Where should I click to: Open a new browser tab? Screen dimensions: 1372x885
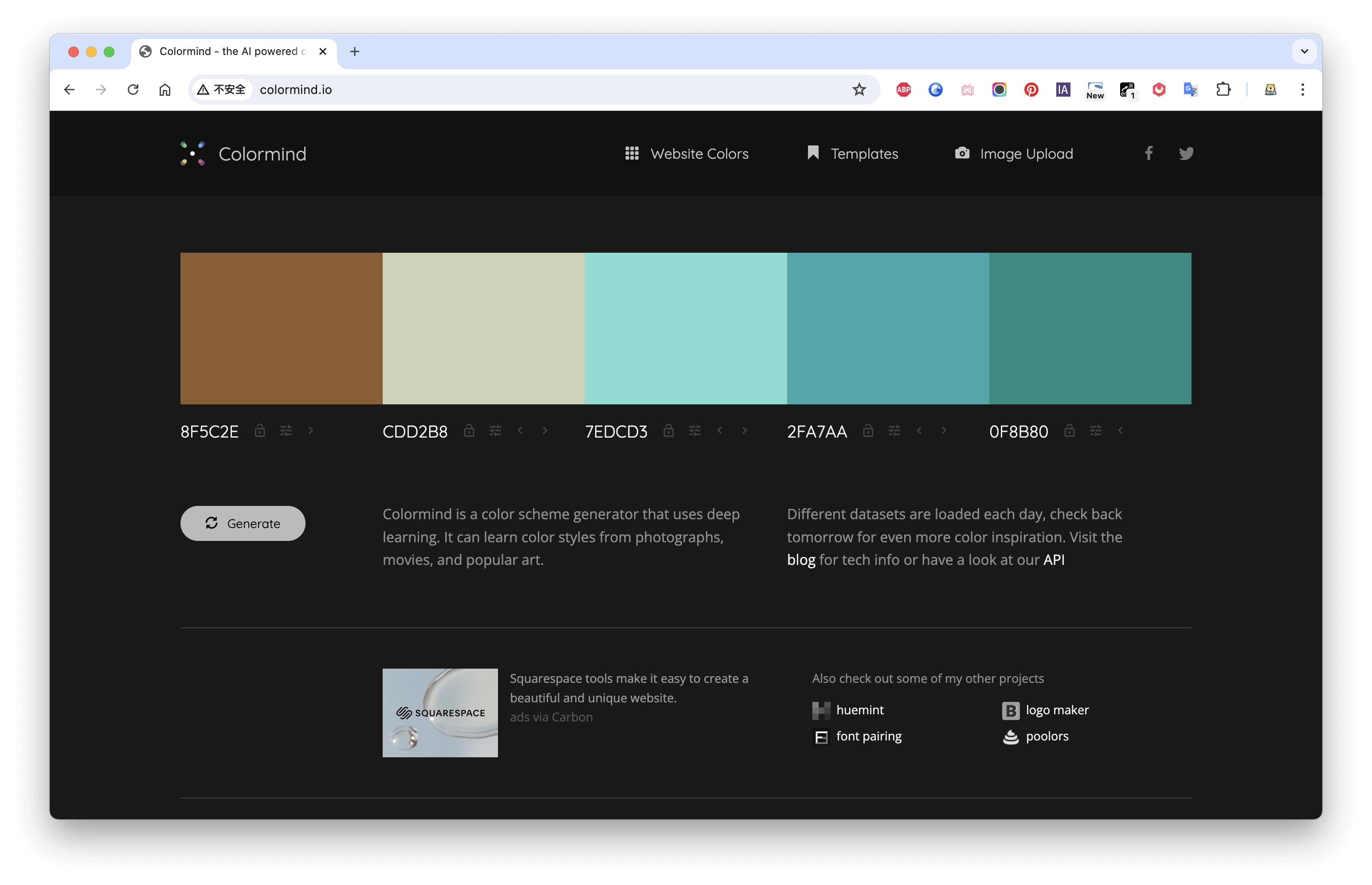coord(355,52)
